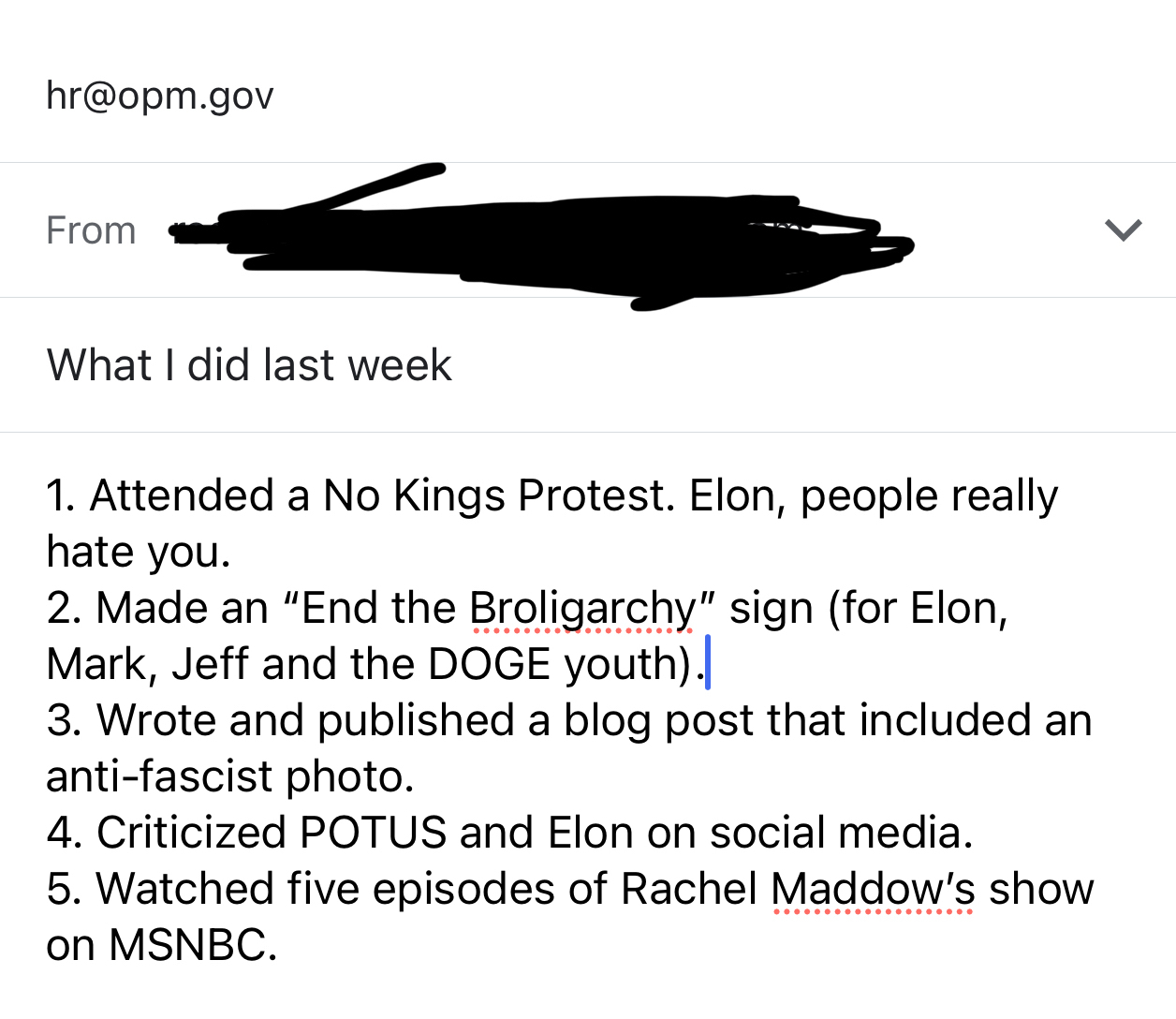Click the "From" label

click(x=91, y=230)
